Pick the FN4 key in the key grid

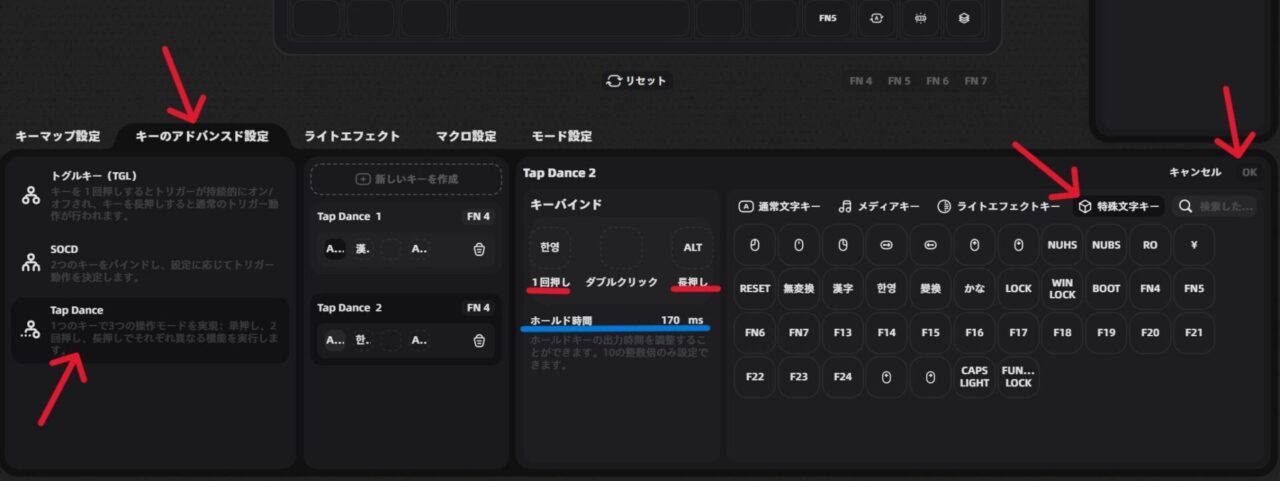[1150, 288]
